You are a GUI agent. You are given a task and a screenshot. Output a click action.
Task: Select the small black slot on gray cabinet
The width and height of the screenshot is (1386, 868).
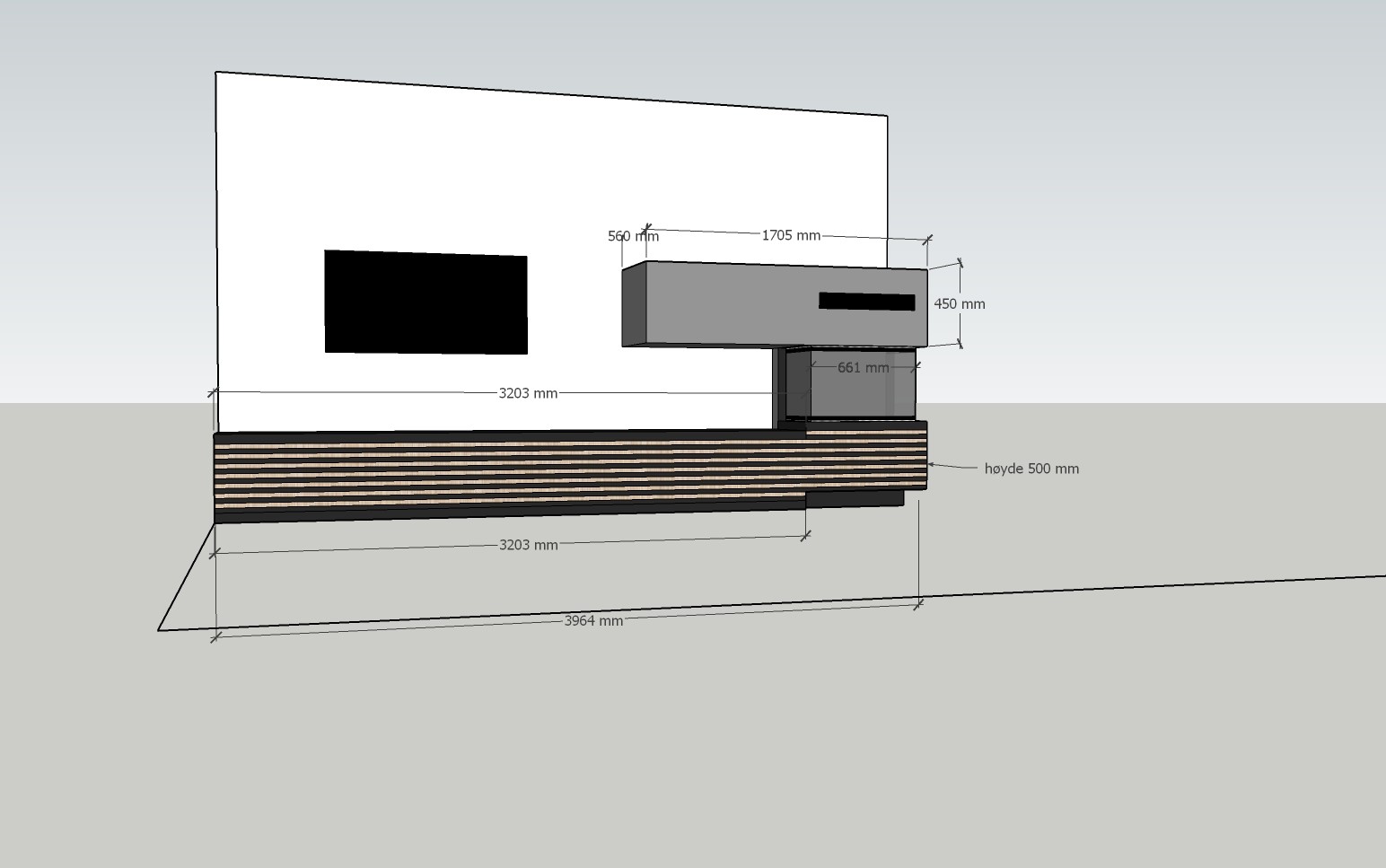pyautogui.click(x=866, y=302)
